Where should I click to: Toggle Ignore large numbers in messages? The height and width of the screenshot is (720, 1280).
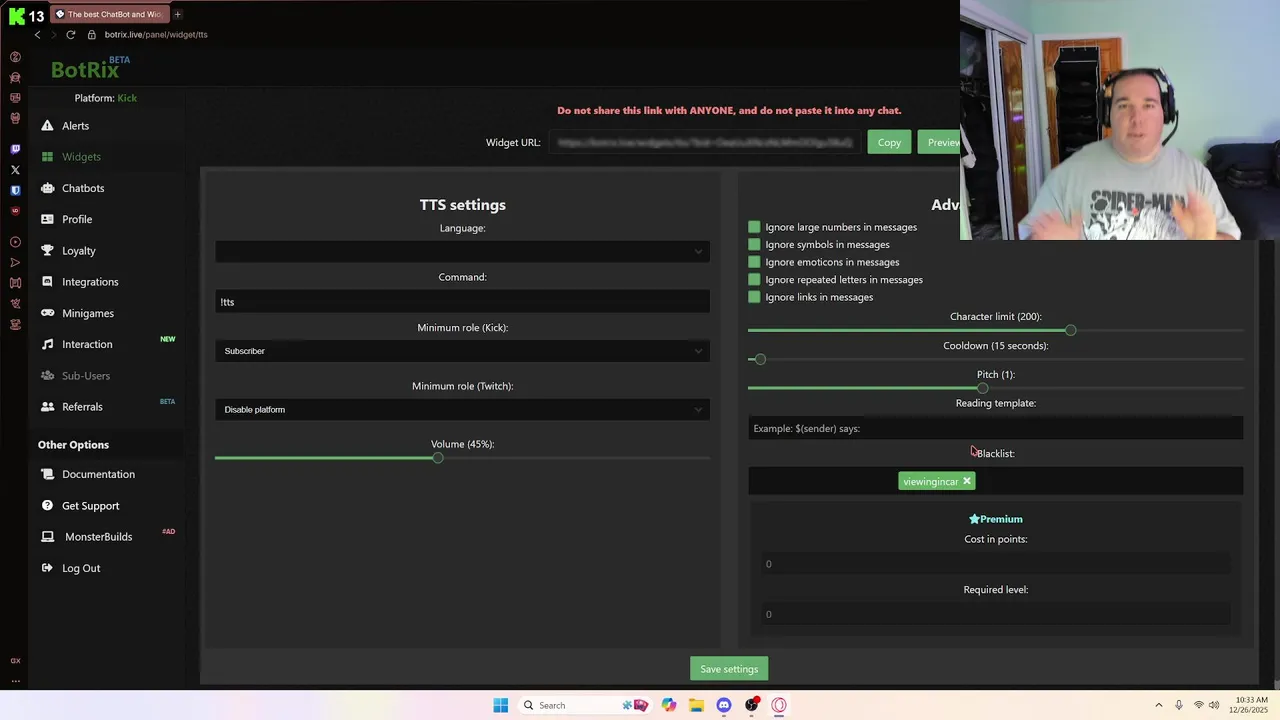(754, 227)
